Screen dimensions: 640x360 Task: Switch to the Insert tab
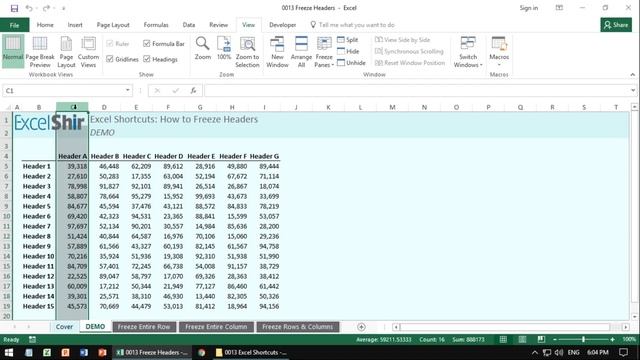(75, 25)
